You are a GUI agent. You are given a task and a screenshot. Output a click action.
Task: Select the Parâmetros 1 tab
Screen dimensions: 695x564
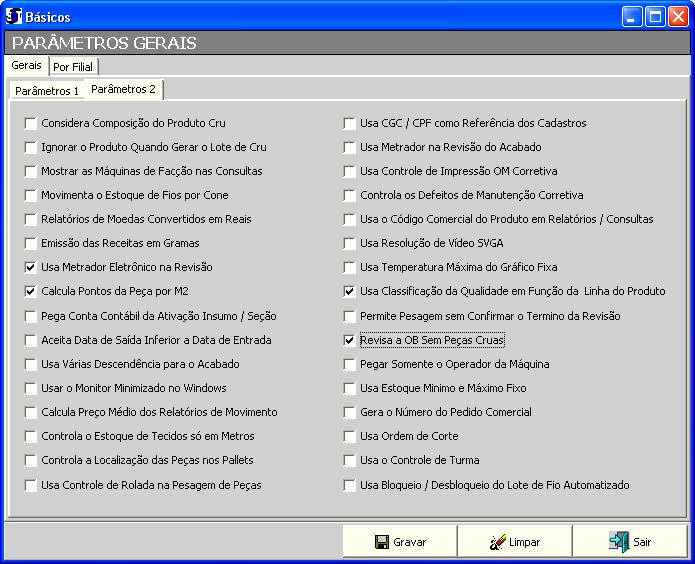pos(47,90)
